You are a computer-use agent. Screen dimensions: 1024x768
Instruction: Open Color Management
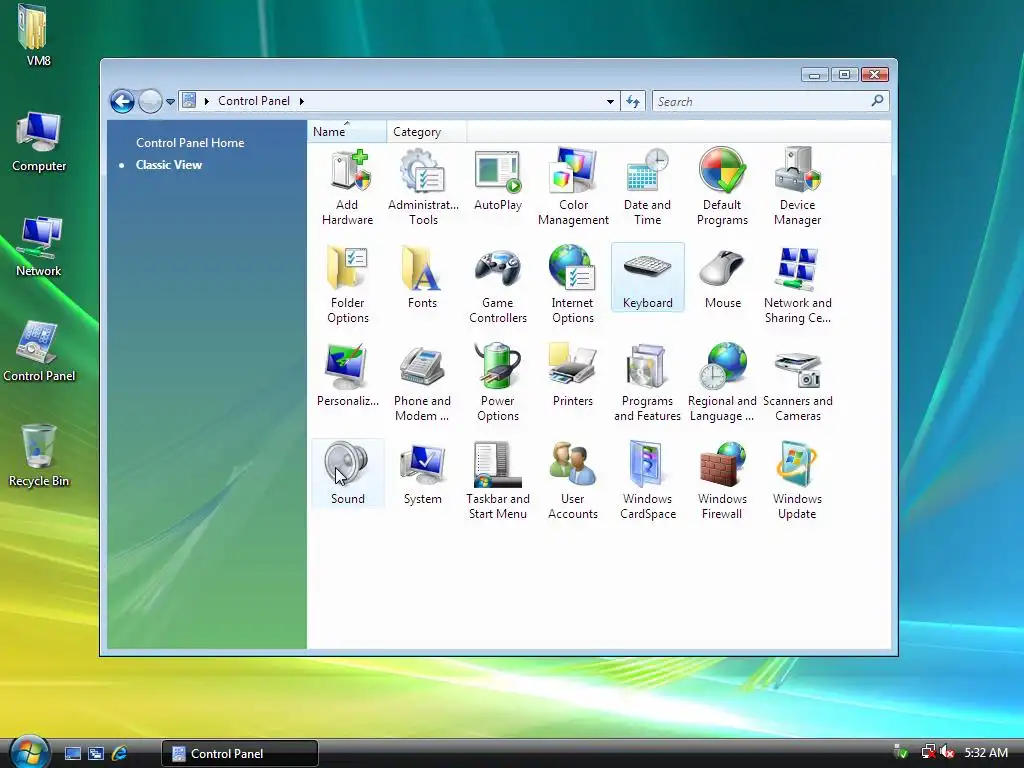[x=573, y=187]
